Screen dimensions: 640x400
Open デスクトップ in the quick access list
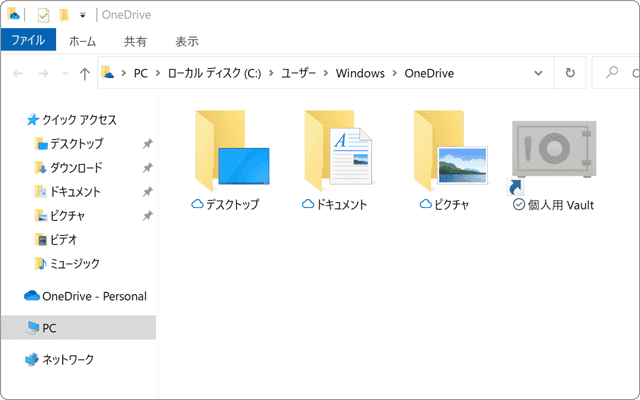click(x=69, y=144)
